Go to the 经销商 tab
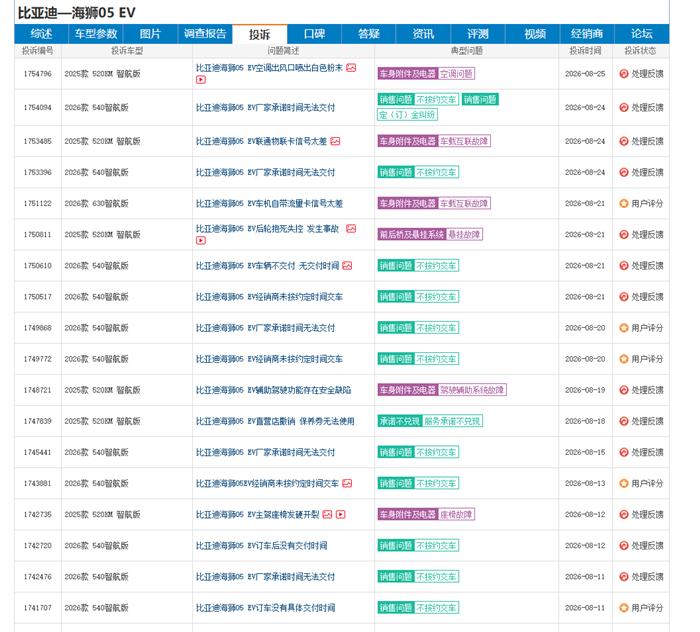 (587, 34)
